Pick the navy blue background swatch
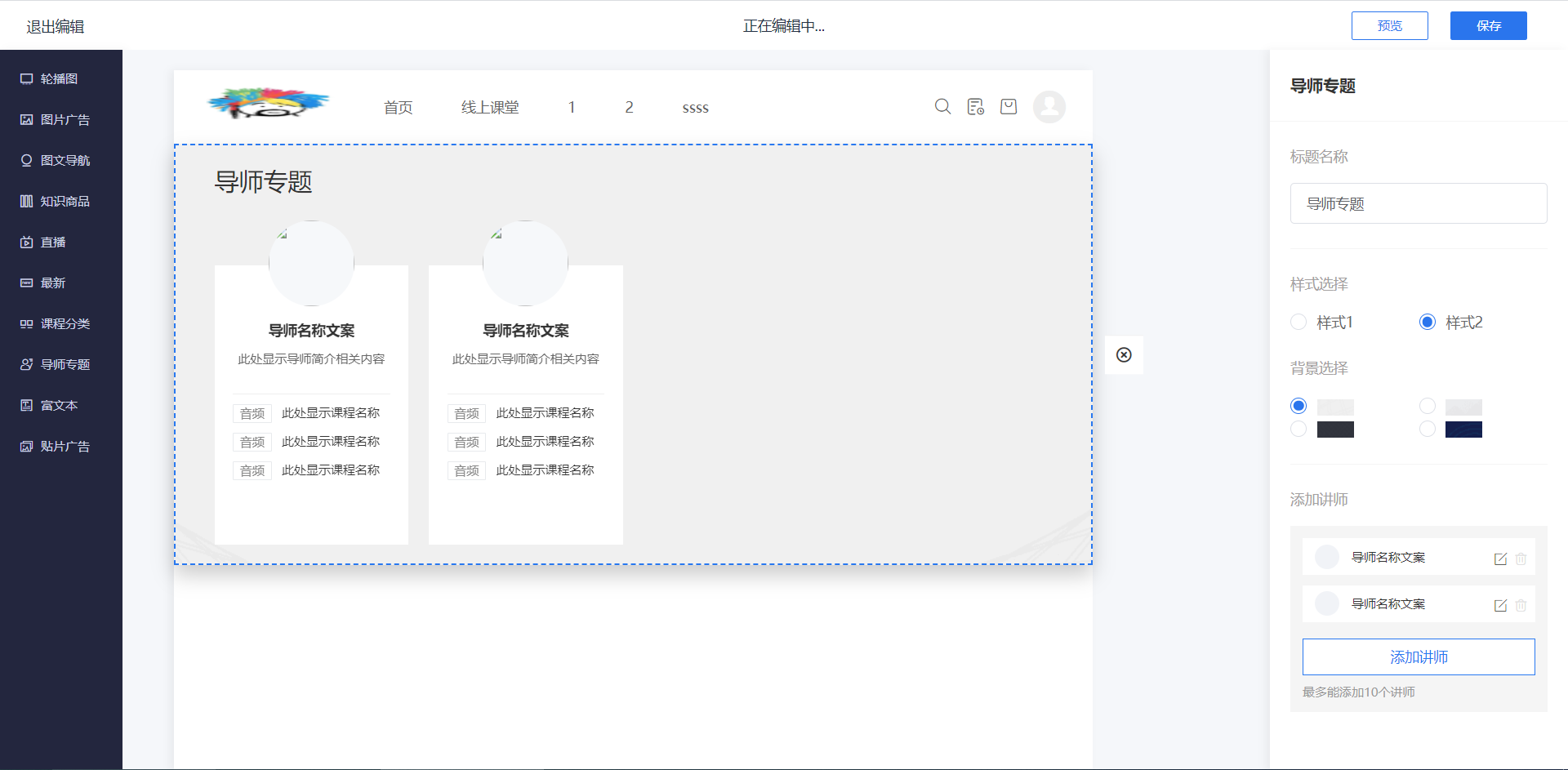This screenshot has width=1568, height=770. (1463, 430)
